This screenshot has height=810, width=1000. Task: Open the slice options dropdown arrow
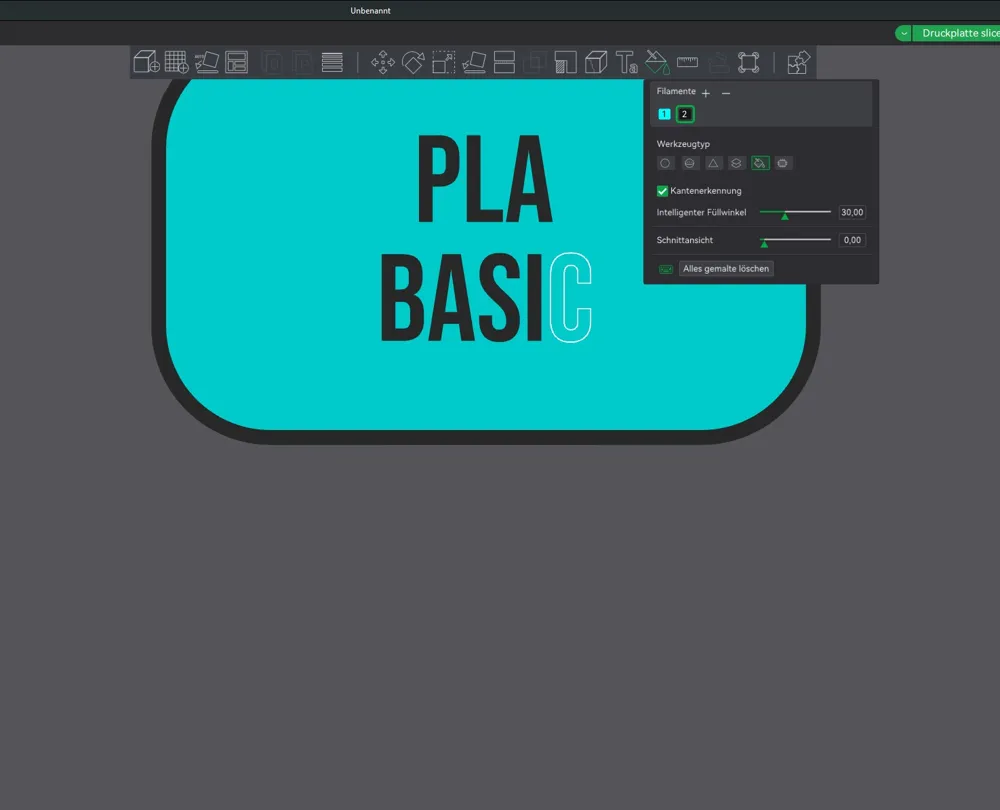pyautogui.click(x=904, y=33)
